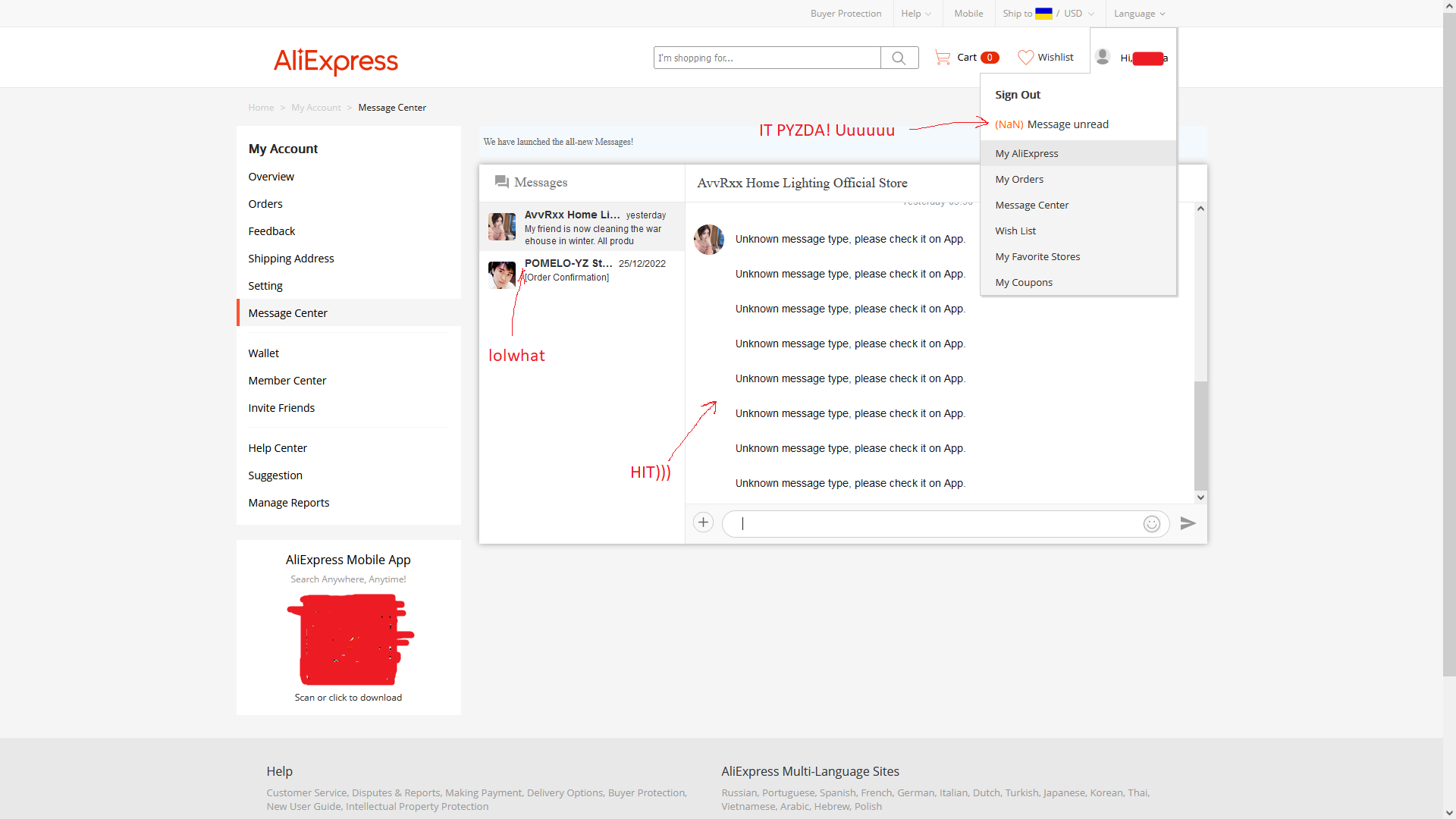
Task: Click the plus attachment icon
Action: (703, 522)
